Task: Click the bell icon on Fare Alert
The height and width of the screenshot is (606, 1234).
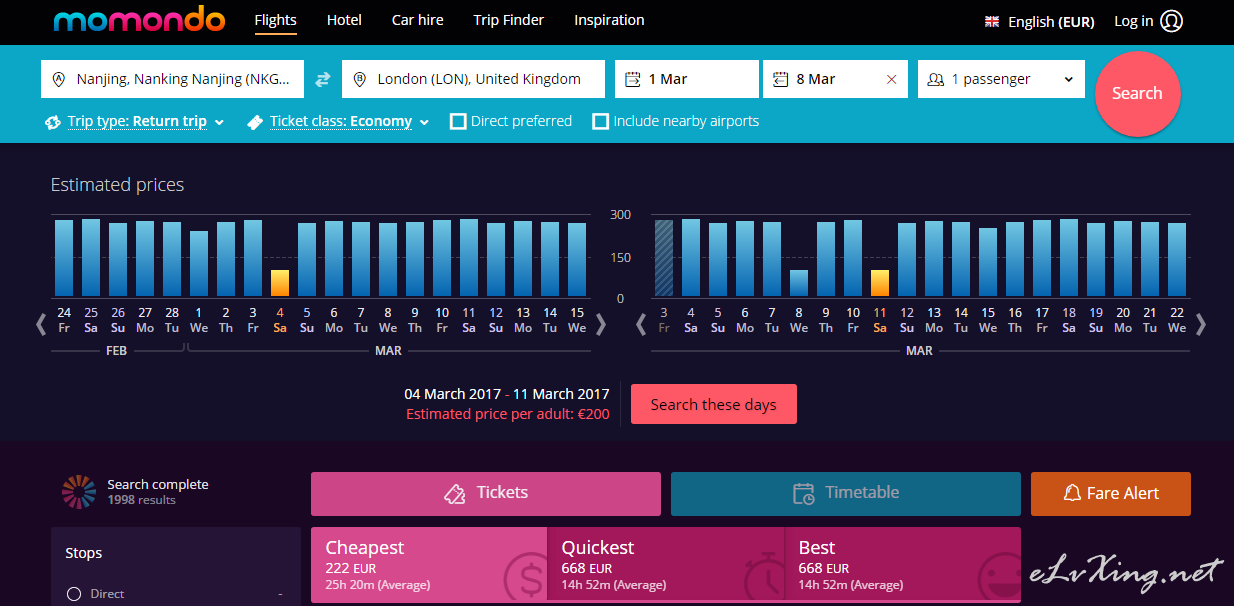Action: pos(1072,493)
